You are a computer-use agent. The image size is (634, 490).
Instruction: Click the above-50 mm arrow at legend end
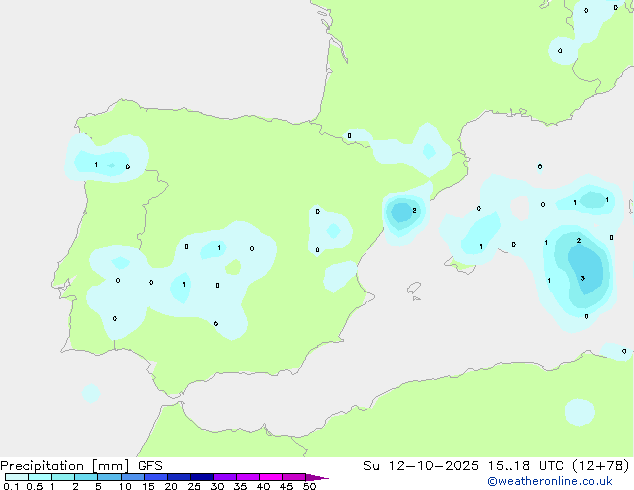pyautogui.click(x=317, y=477)
